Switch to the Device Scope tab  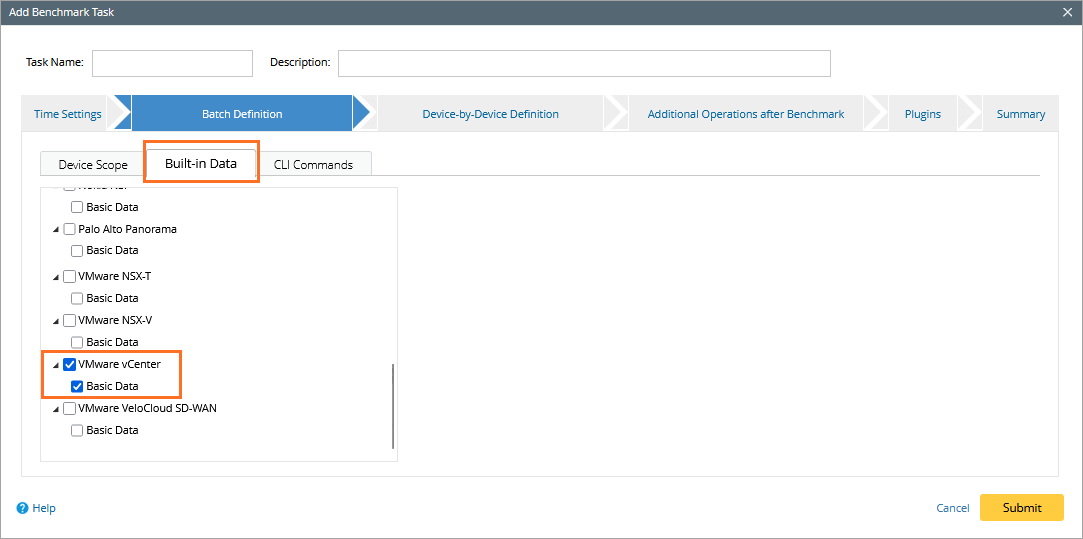click(93, 164)
